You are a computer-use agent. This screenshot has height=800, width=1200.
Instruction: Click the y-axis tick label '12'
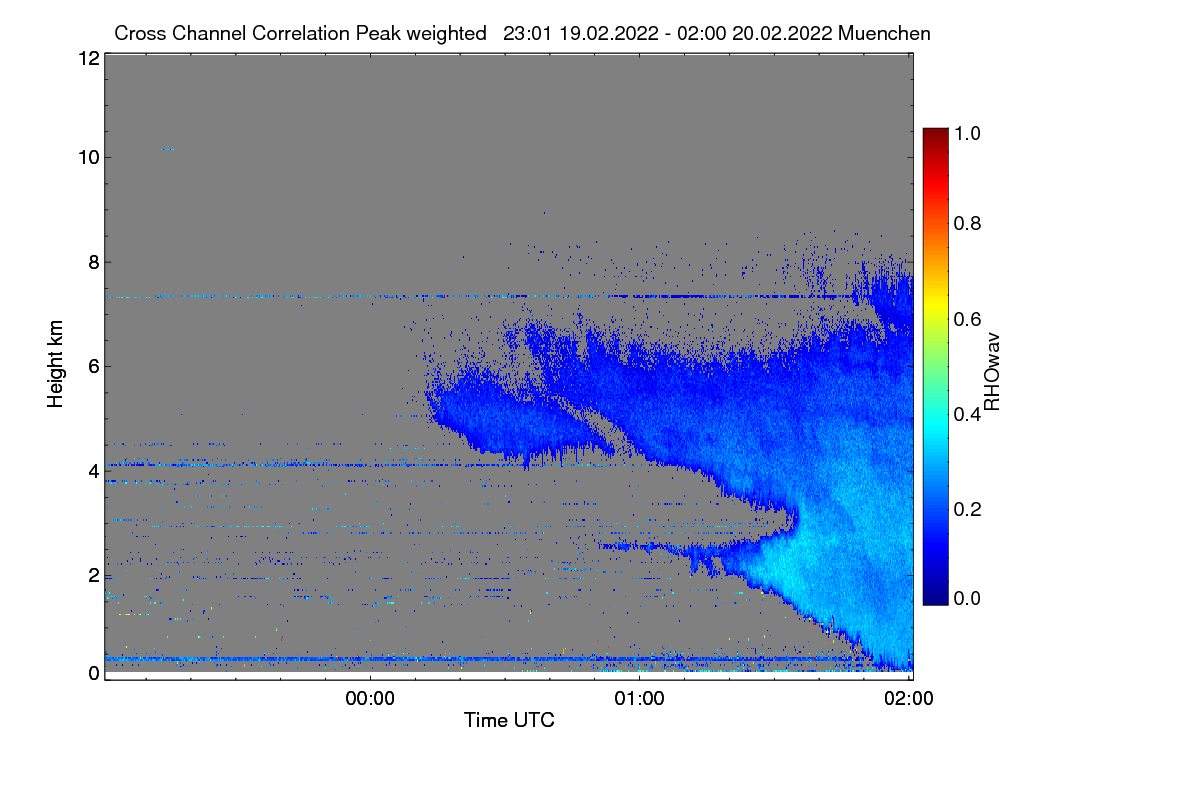[88, 58]
